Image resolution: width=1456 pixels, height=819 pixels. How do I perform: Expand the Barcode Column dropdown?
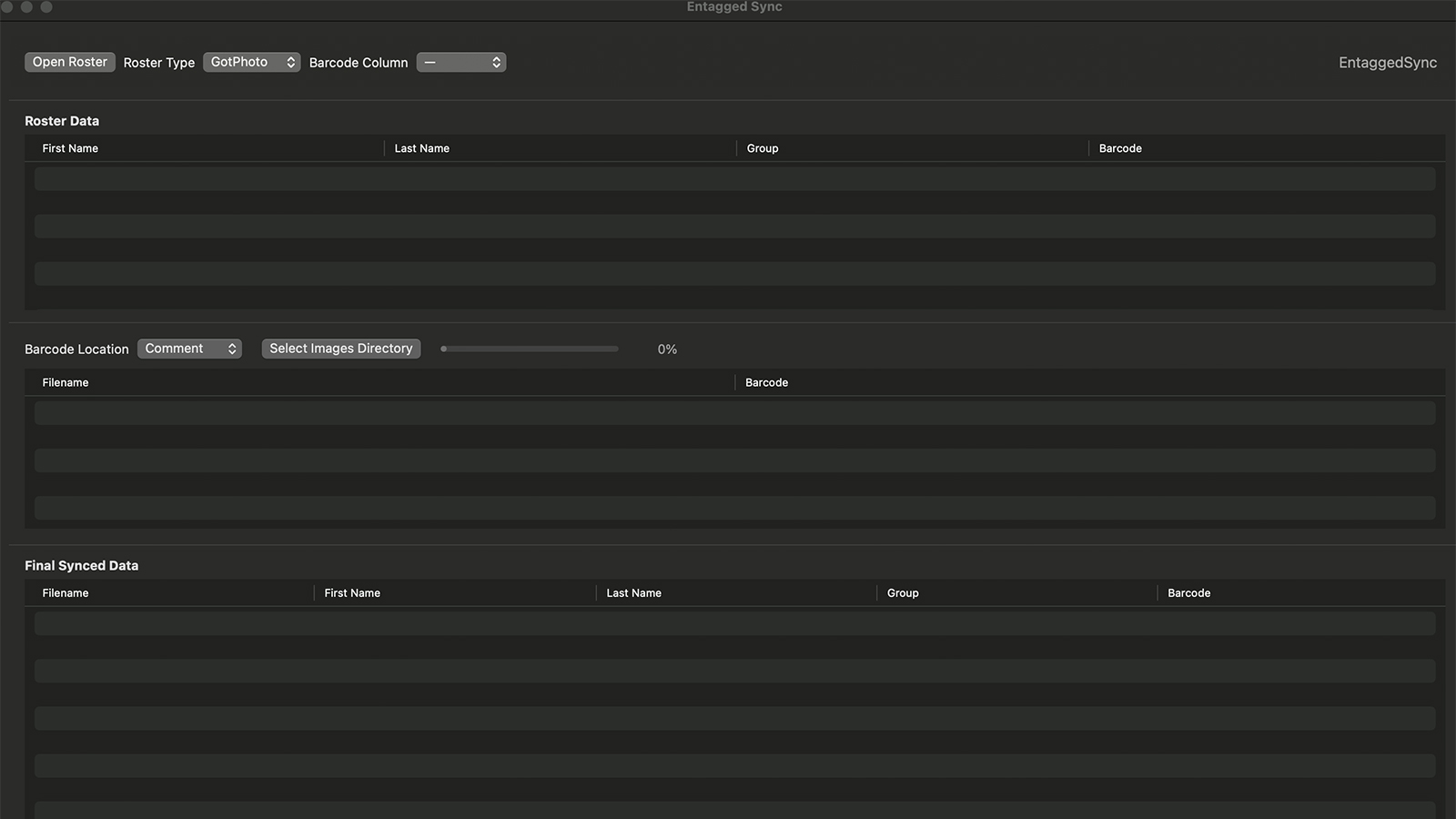(461, 62)
